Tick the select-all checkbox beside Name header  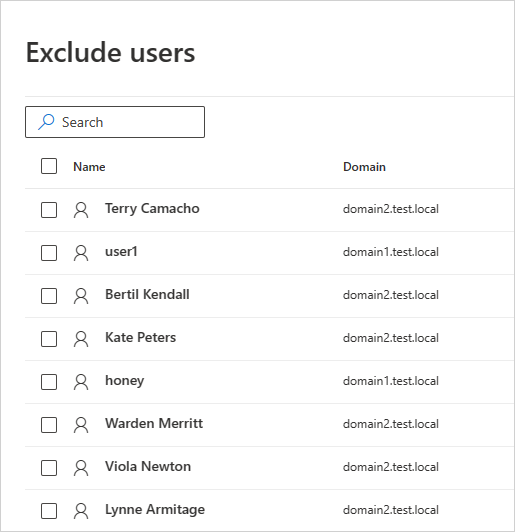pyautogui.click(x=49, y=166)
